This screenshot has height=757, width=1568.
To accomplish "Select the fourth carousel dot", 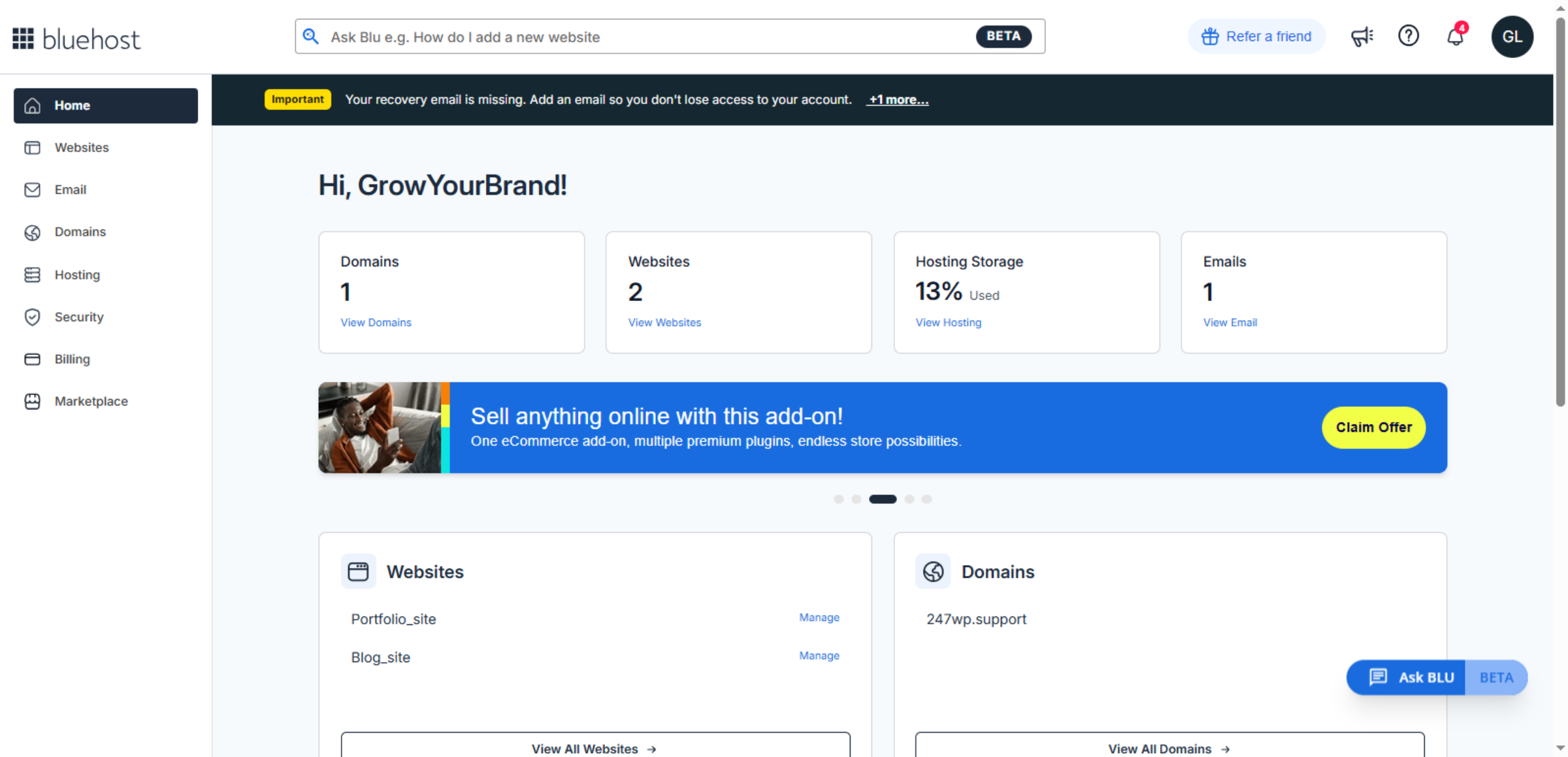I will pyautogui.click(x=909, y=498).
